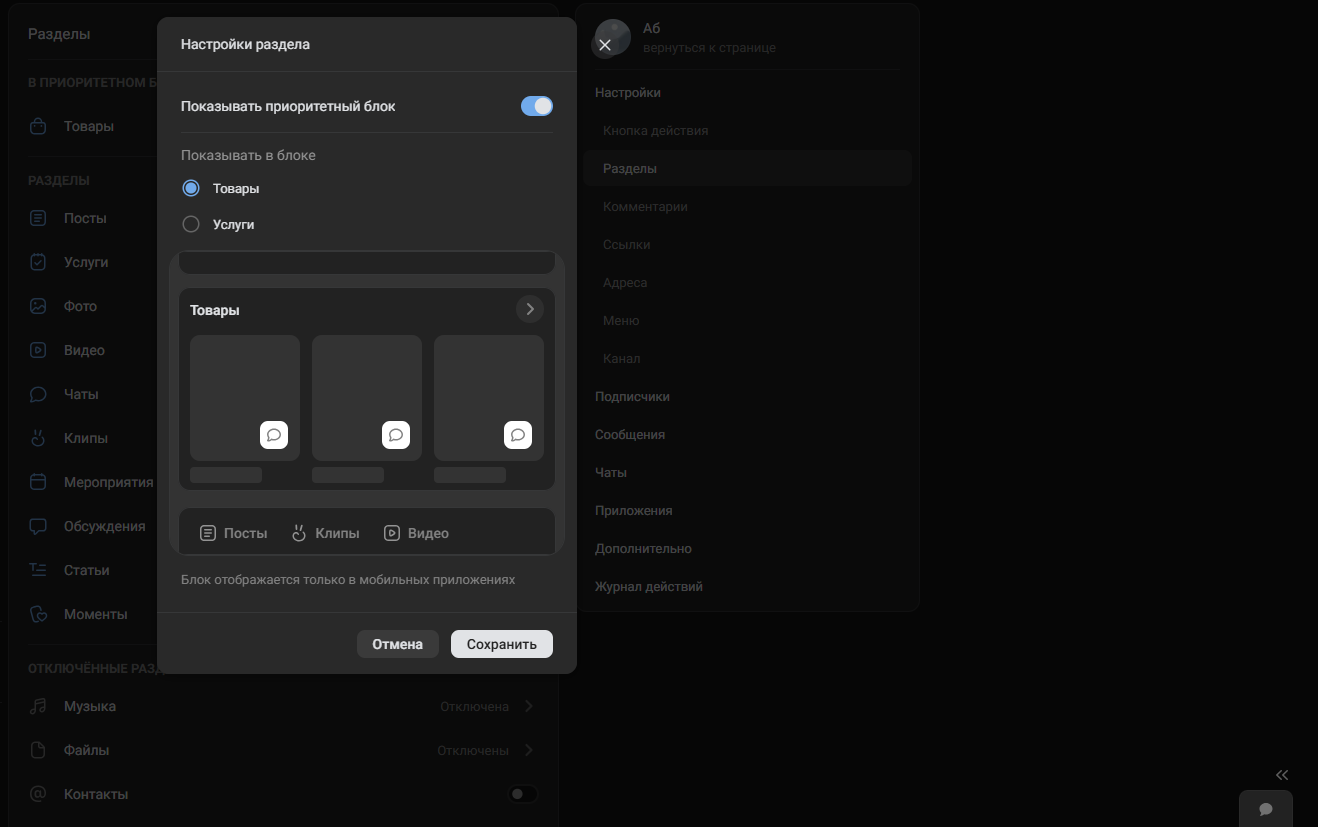Viewport: 1318px width, 827px height.
Task: Expand the Товары preview block arrow
Action: tap(530, 309)
